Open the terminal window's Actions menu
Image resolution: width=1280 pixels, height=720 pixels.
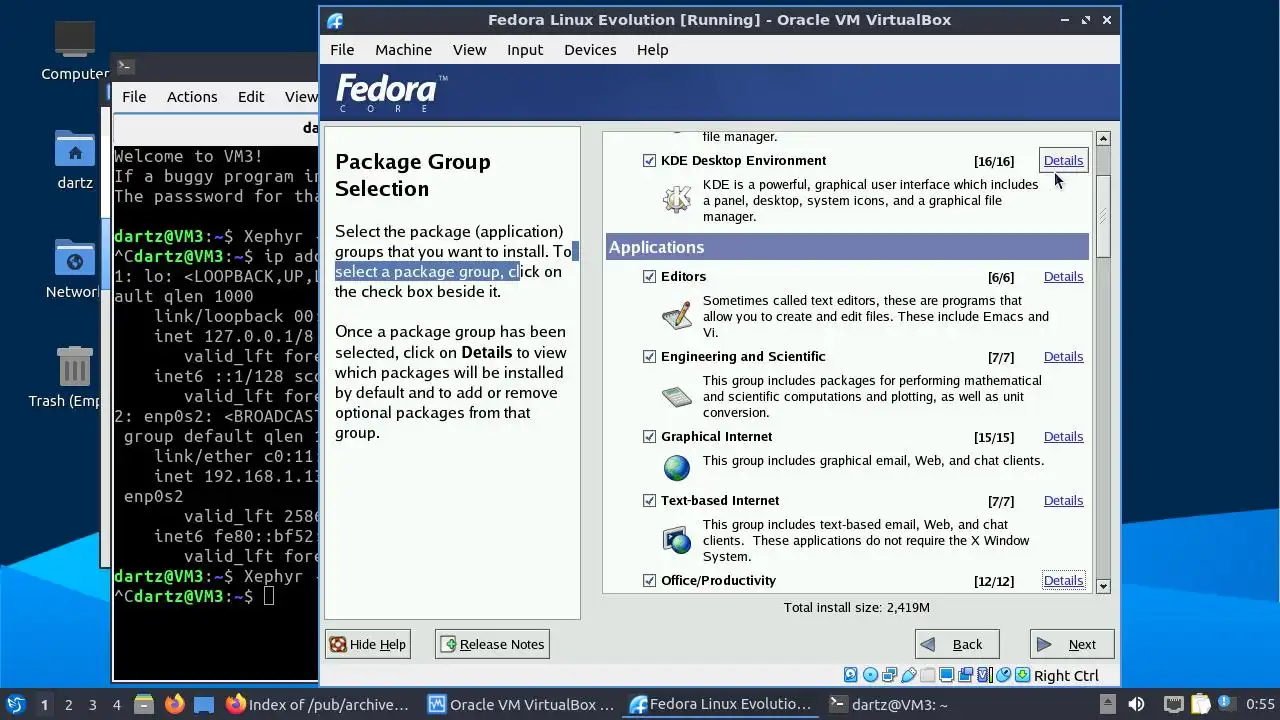click(x=192, y=96)
